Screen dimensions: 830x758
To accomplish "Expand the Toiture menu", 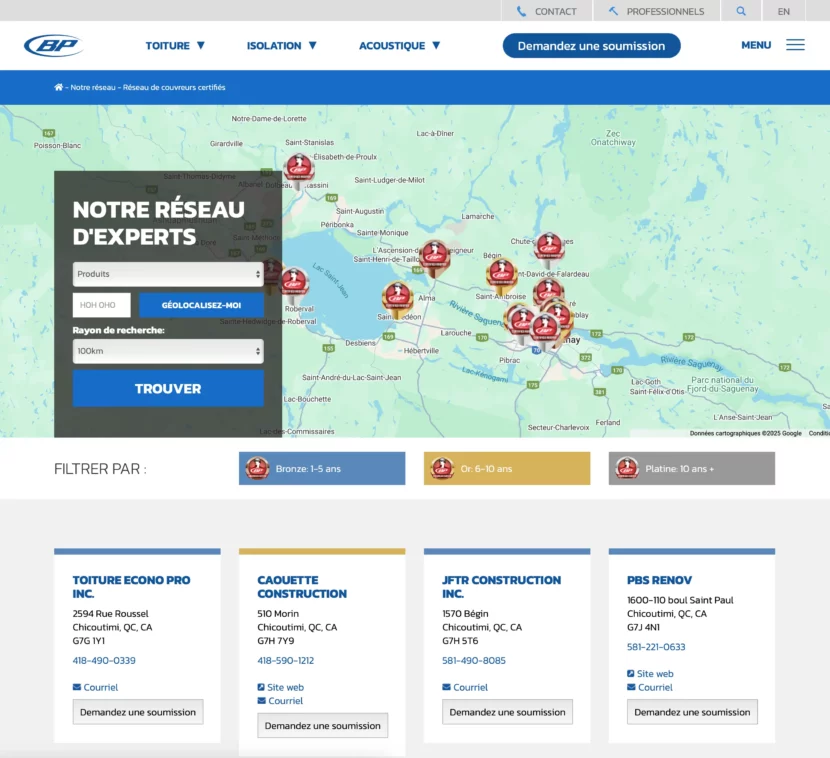I will pyautogui.click(x=175, y=45).
